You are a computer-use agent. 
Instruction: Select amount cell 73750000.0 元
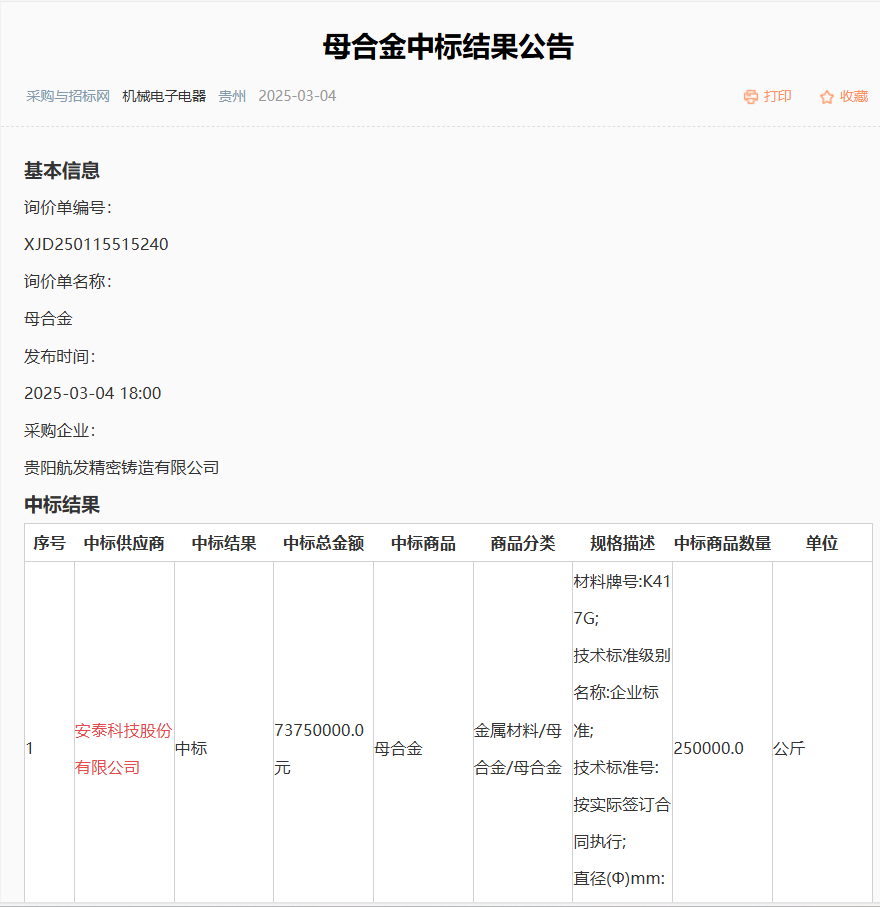(319, 749)
